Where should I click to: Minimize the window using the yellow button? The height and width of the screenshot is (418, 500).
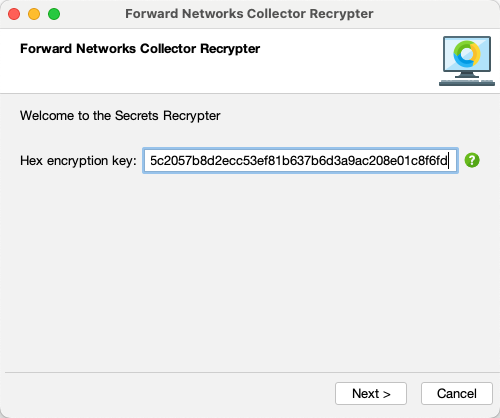pos(34,14)
